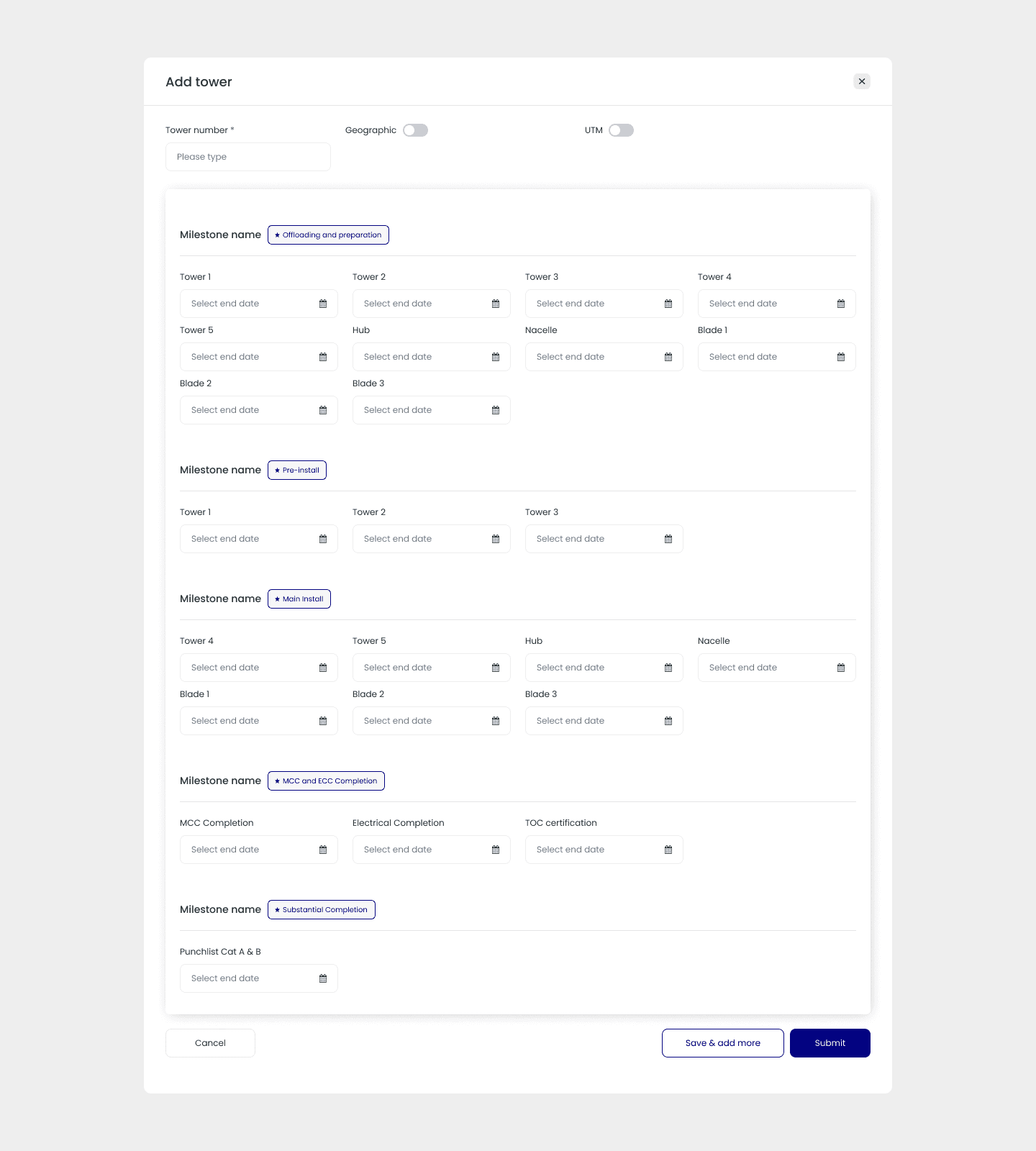Click the Electrical Completion label
The height and width of the screenshot is (1151, 1036).
click(399, 823)
